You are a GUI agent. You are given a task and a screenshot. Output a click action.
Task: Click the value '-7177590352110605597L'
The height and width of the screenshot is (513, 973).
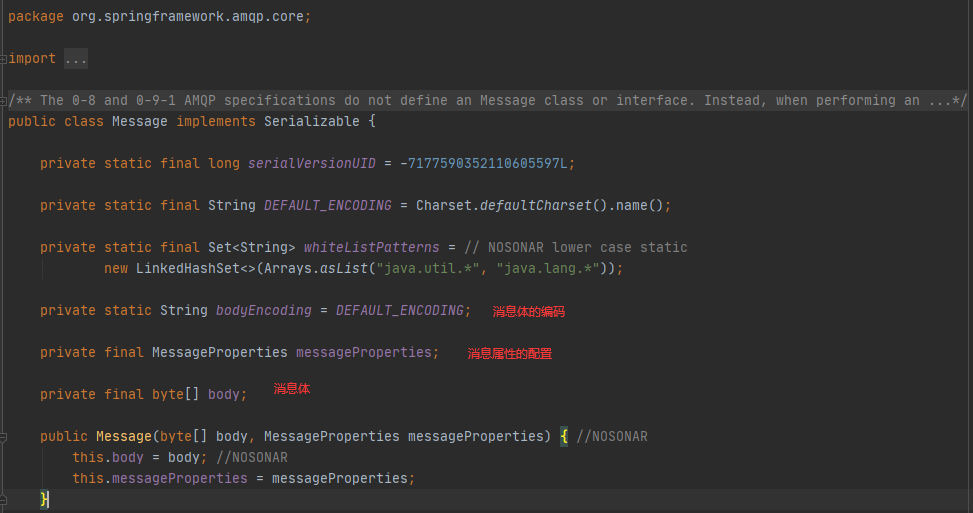point(483,164)
